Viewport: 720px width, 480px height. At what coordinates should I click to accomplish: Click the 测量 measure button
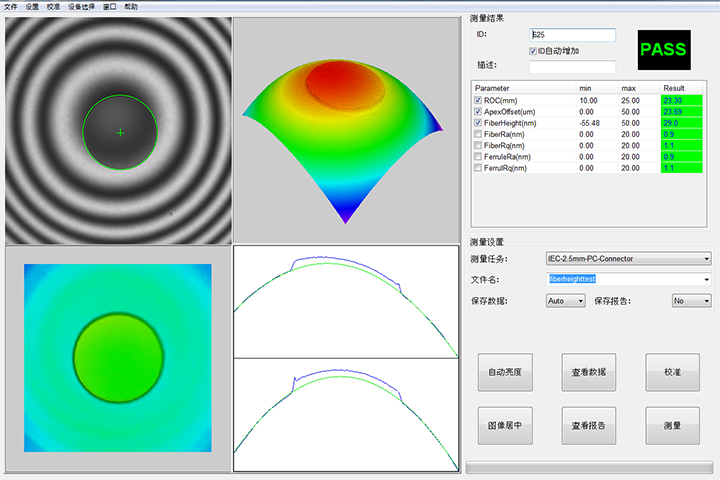[x=672, y=425]
